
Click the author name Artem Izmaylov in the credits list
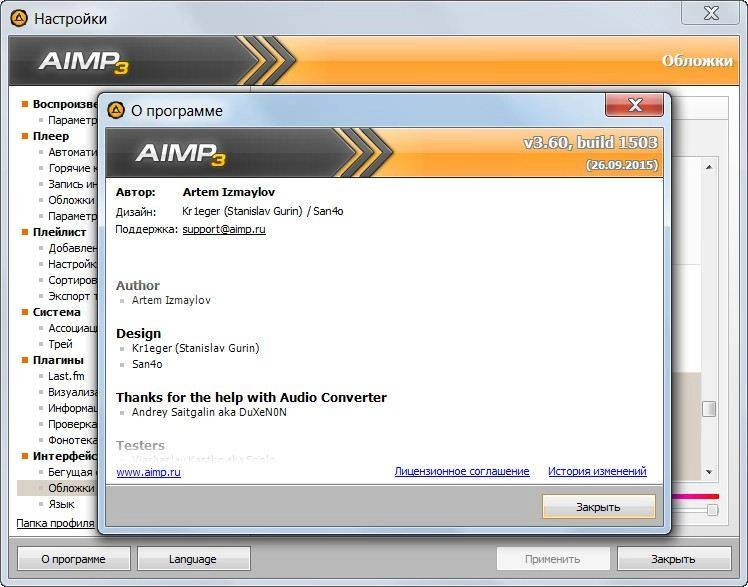(171, 300)
